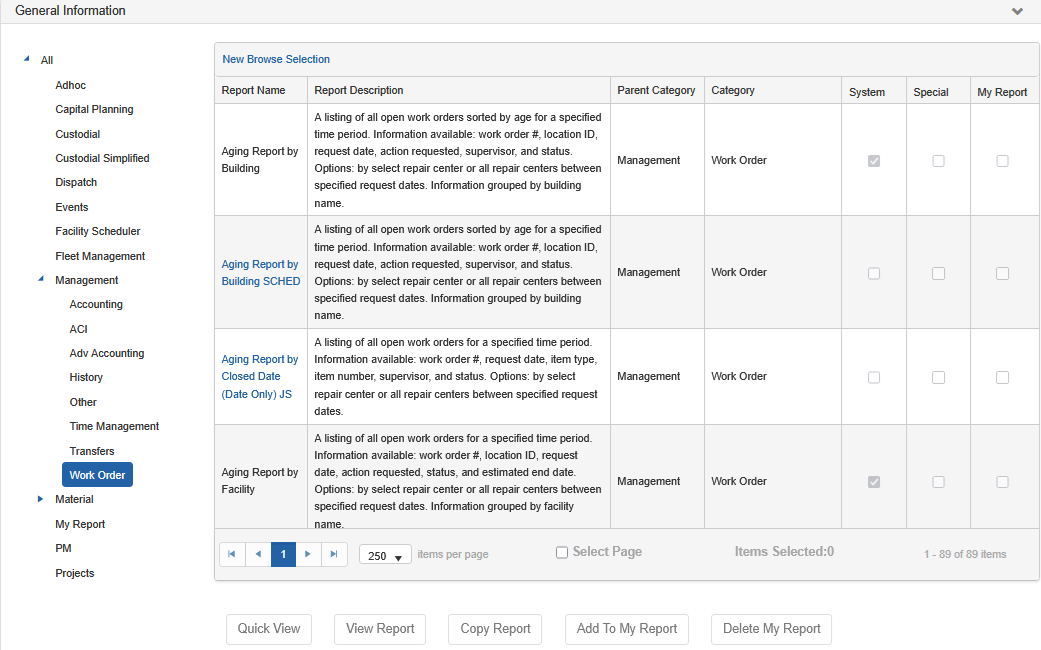This screenshot has height=650, width=1041.
Task: Click the Copy Report button
Action: 495,629
